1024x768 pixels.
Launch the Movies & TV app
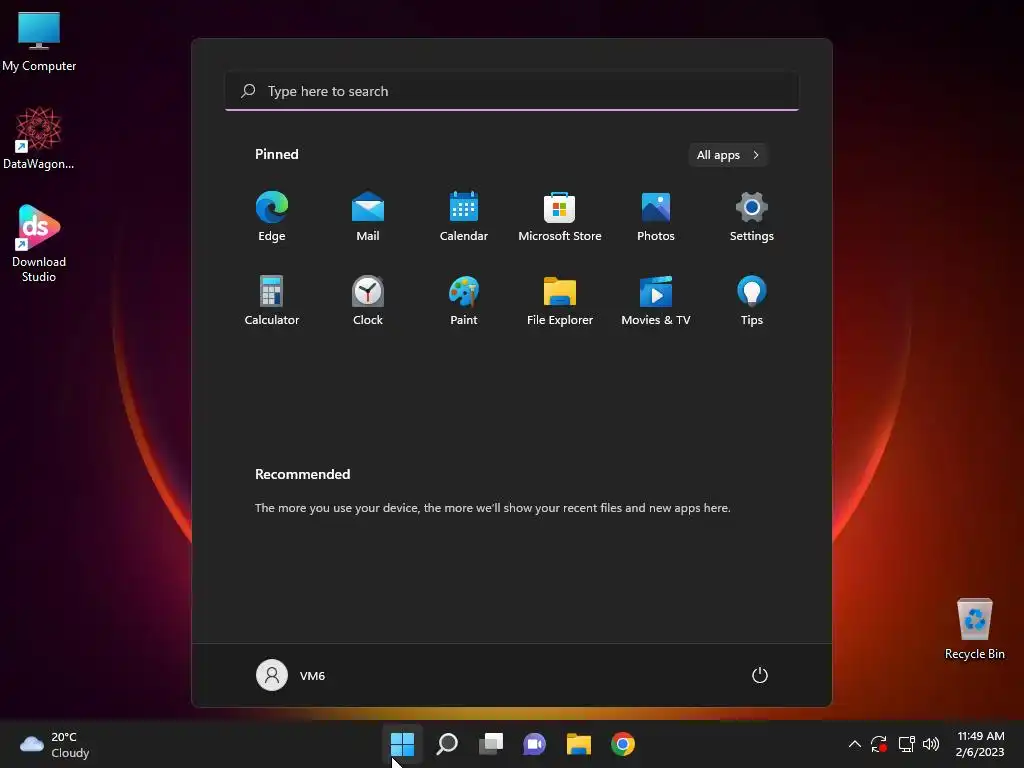[x=656, y=300]
